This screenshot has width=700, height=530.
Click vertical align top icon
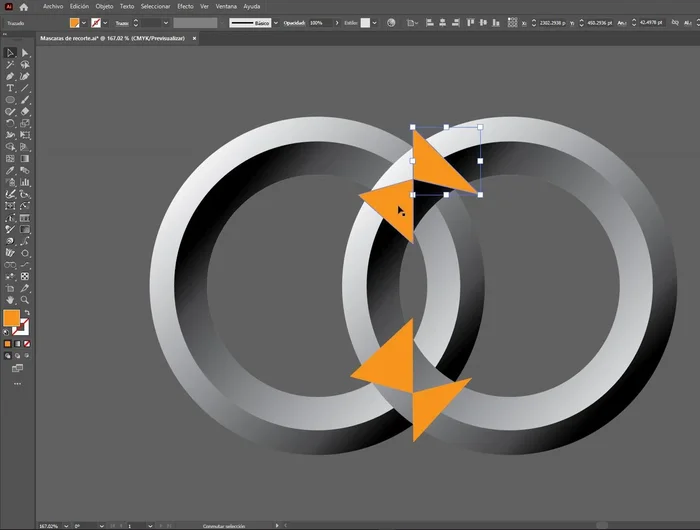[470, 23]
